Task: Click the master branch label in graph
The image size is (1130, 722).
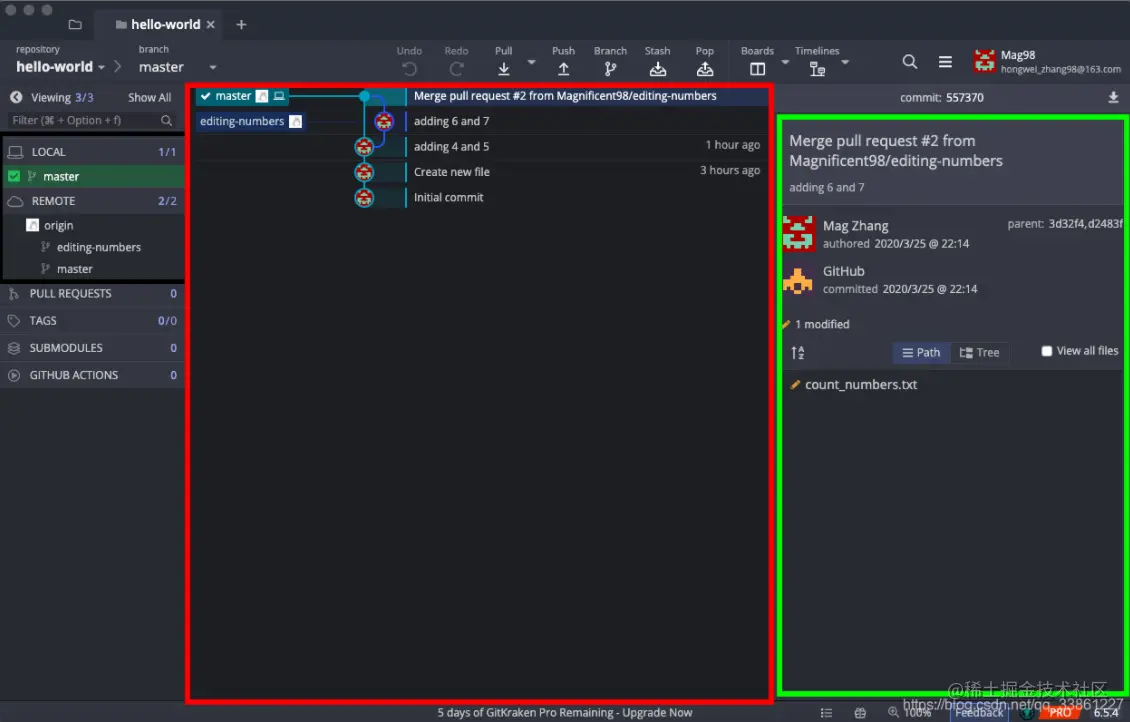Action: 242,96
